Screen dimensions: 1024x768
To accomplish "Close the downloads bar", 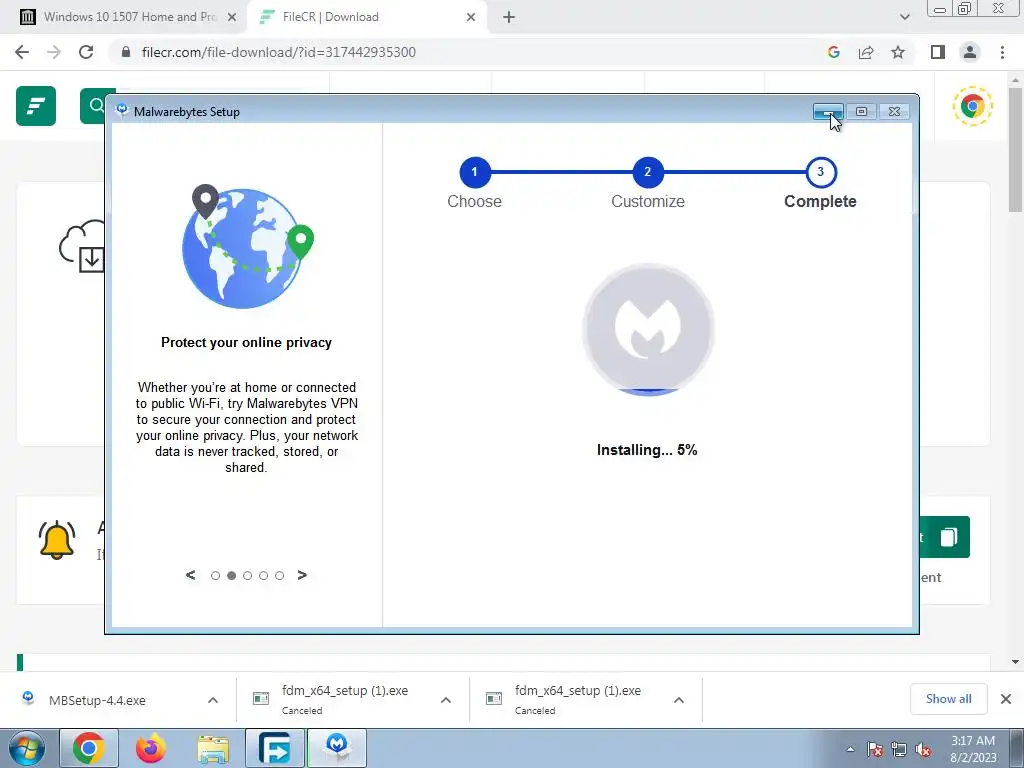I will [x=1006, y=699].
